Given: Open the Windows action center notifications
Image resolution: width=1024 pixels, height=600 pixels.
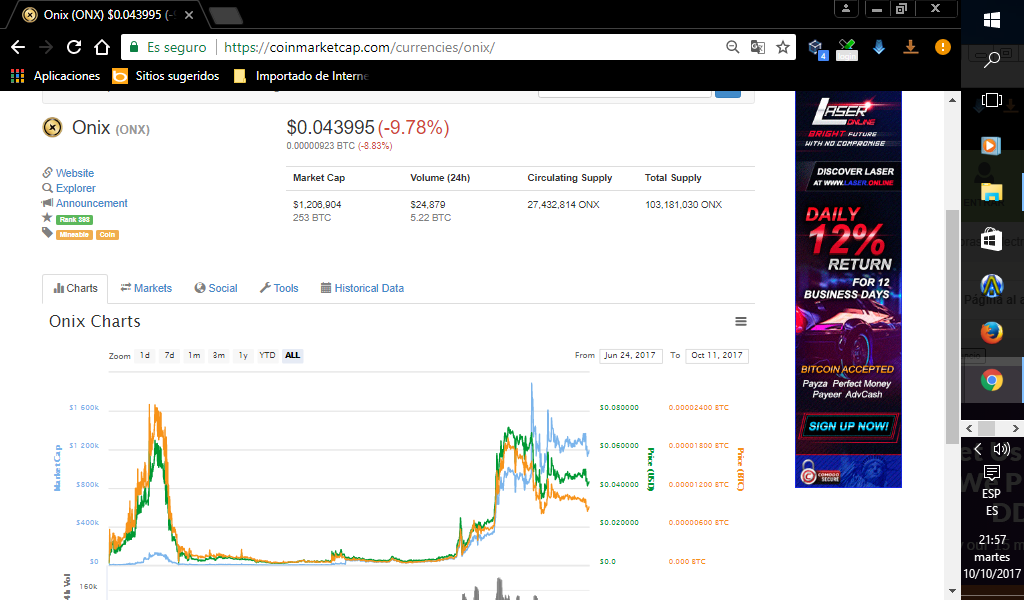Looking at the screenshot, I should coord(992,472).
